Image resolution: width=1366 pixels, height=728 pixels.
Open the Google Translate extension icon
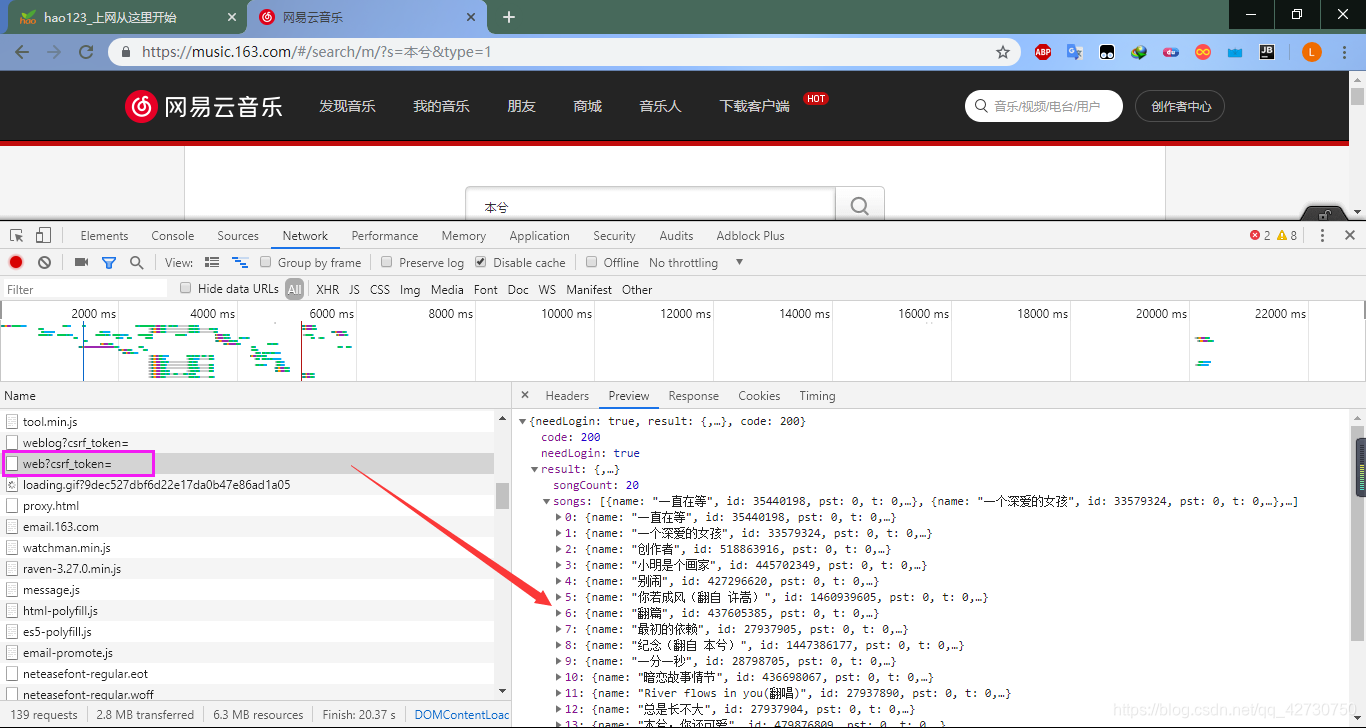[1075, 52]
